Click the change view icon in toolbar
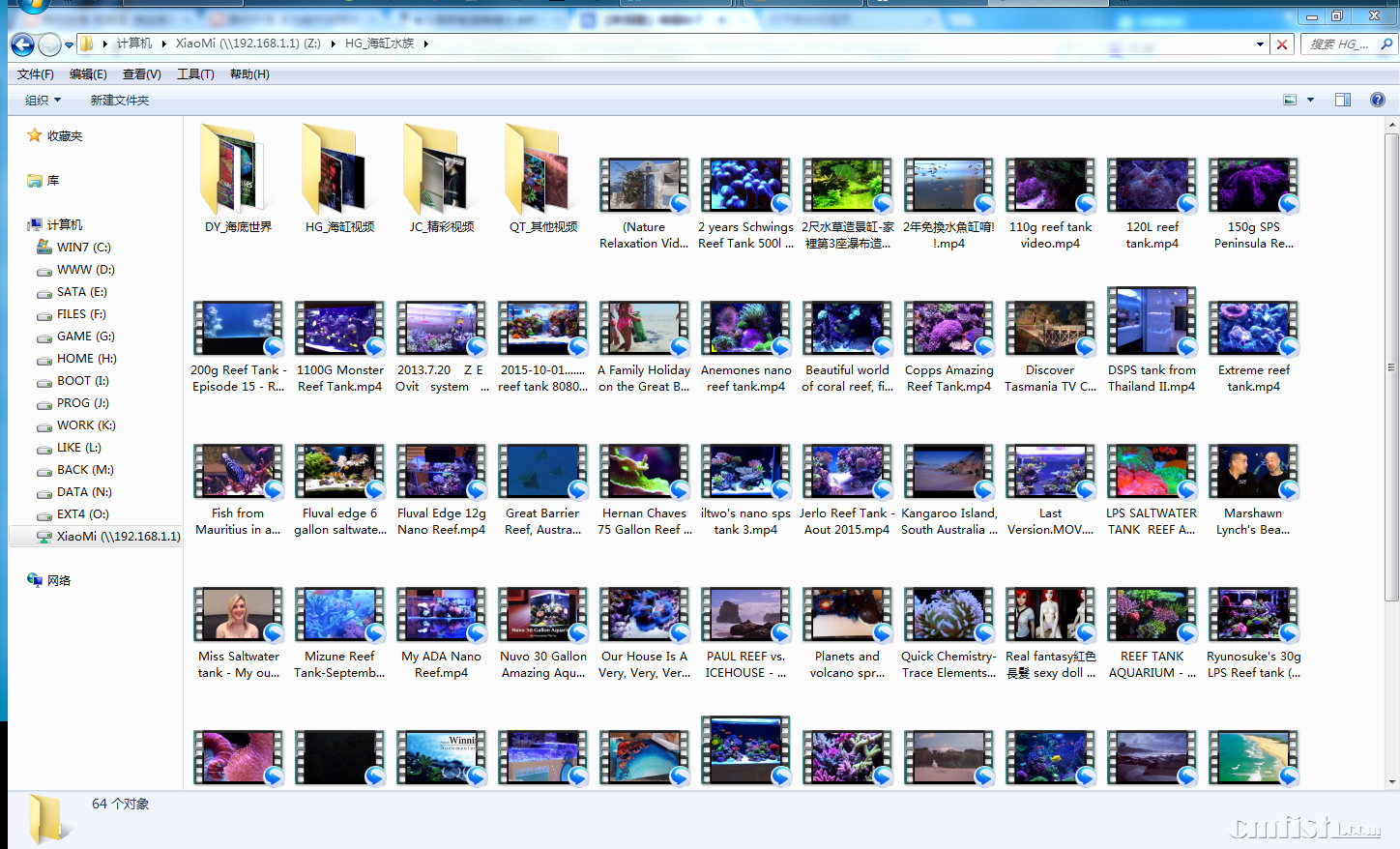The image size is (1400, 849). tap(1290, 100)
